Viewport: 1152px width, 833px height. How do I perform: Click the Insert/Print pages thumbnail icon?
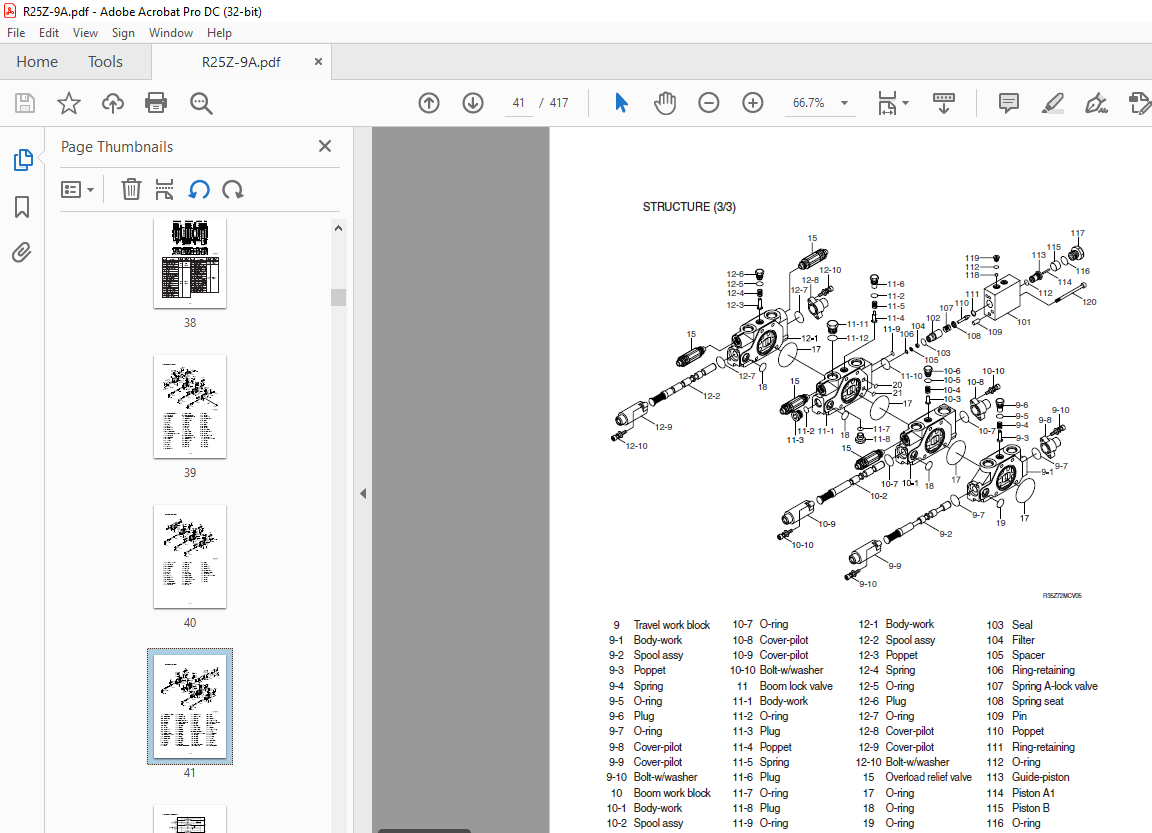[165, 190]
